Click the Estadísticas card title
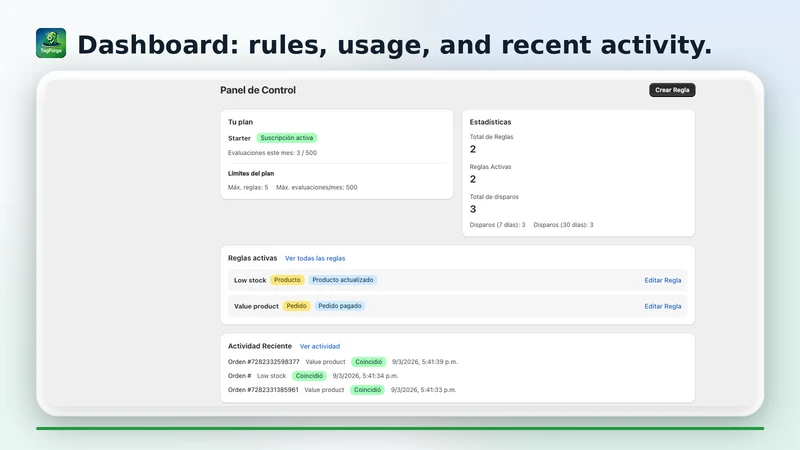This screenshot has height=450, width=800. click(490, 122)
